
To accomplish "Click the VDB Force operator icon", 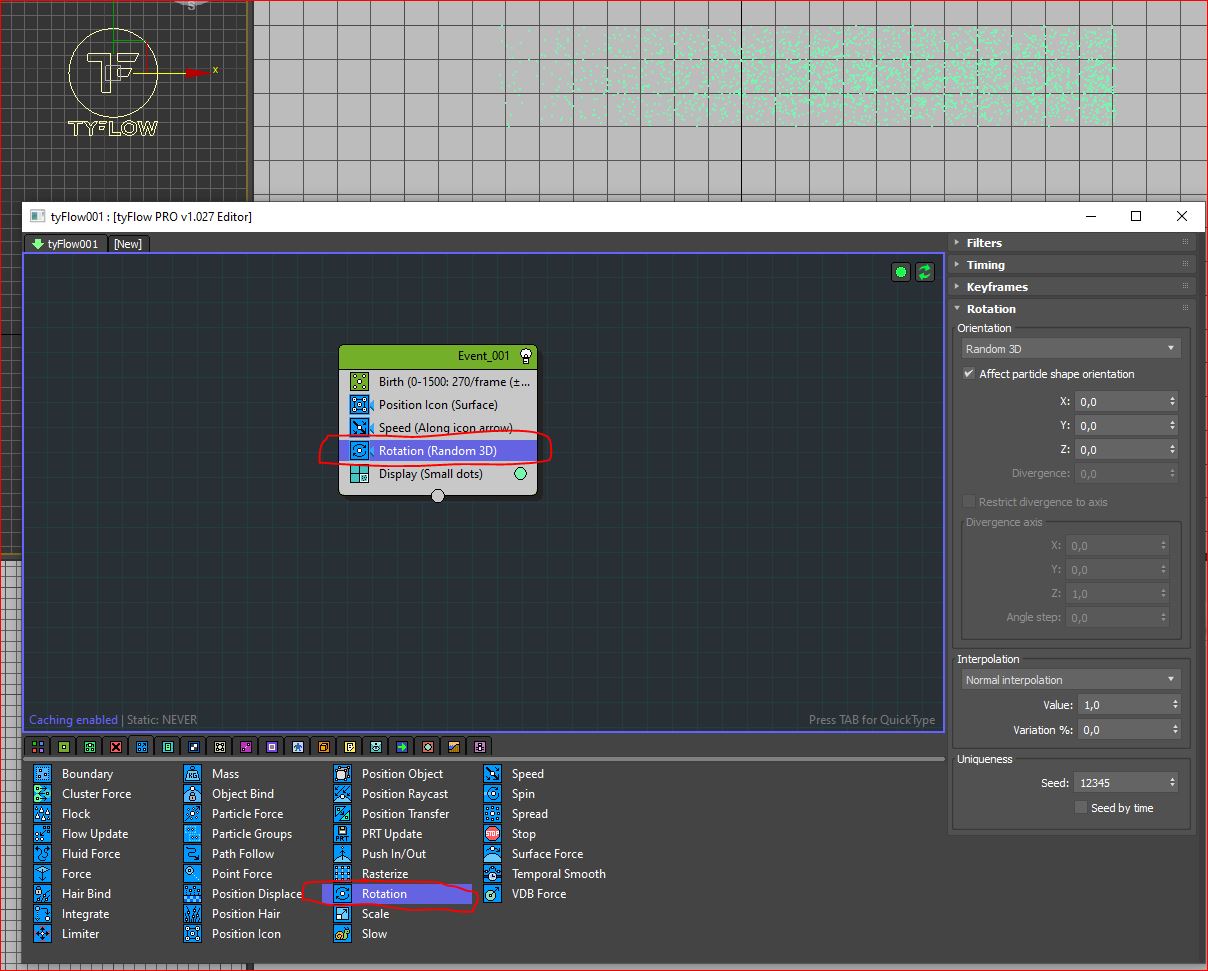I will (493, 894).
